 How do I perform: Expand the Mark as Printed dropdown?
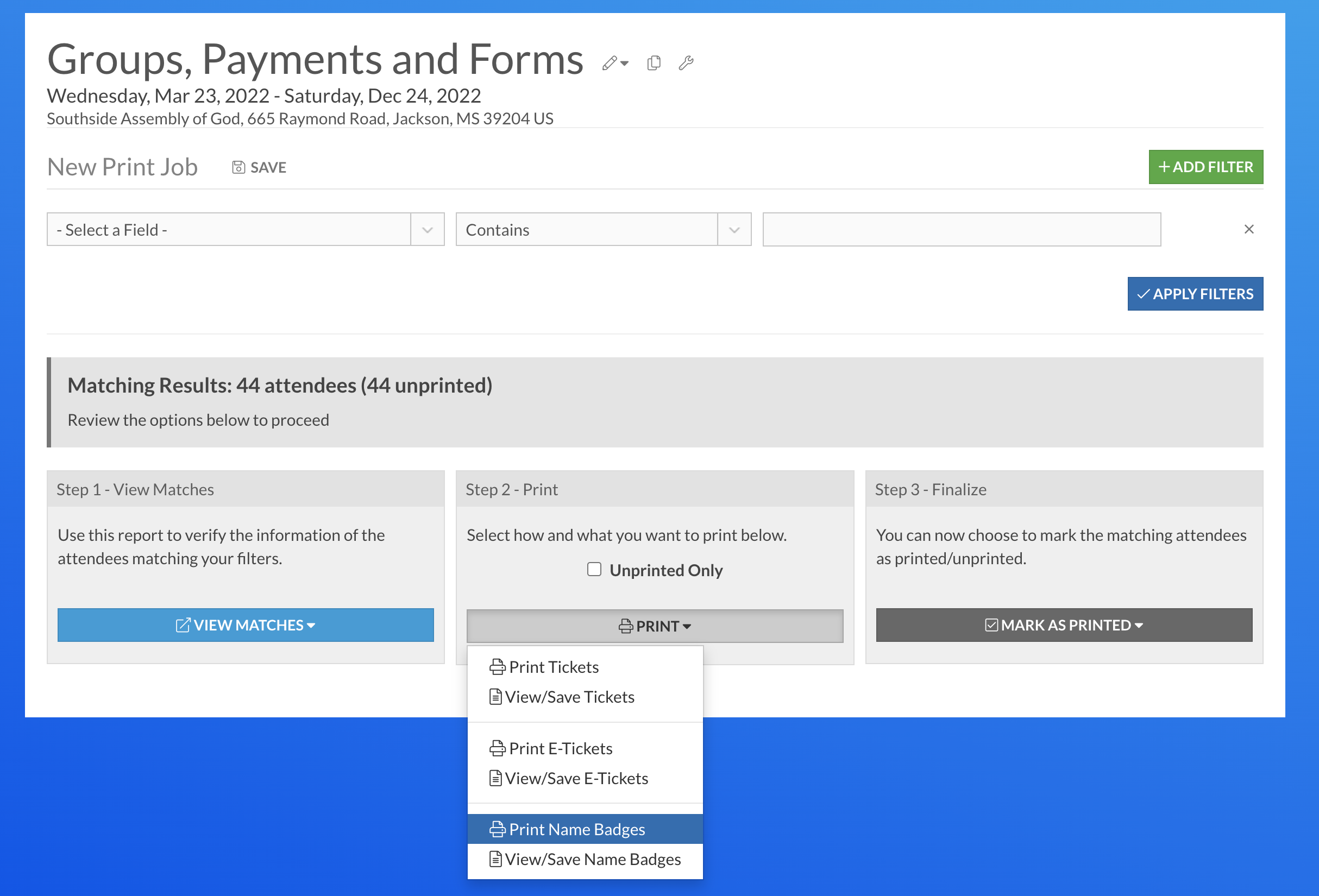(x=1064, y=625)
